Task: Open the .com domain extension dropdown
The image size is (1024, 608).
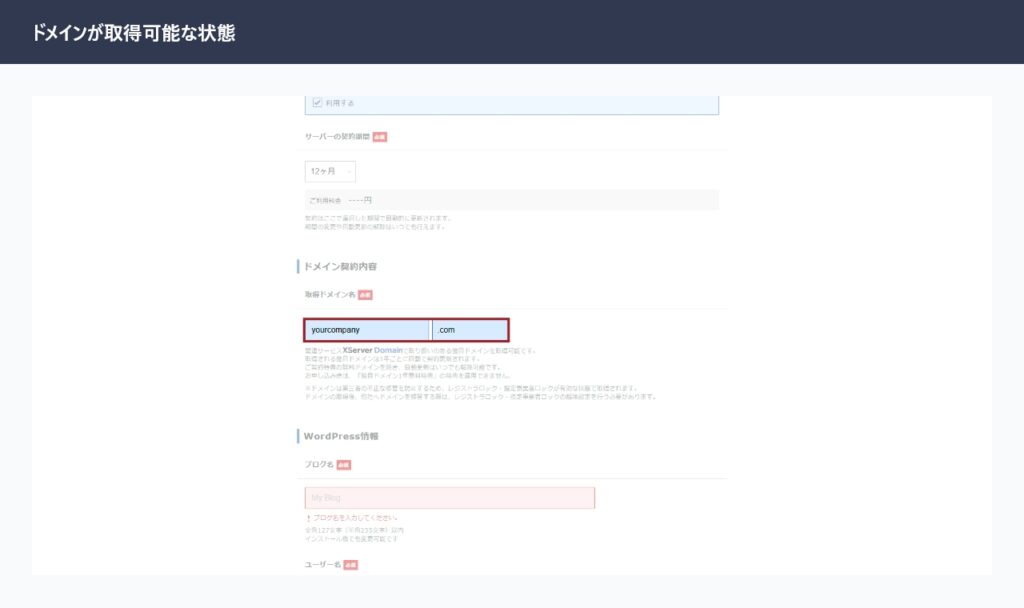Action: [470, 330]
